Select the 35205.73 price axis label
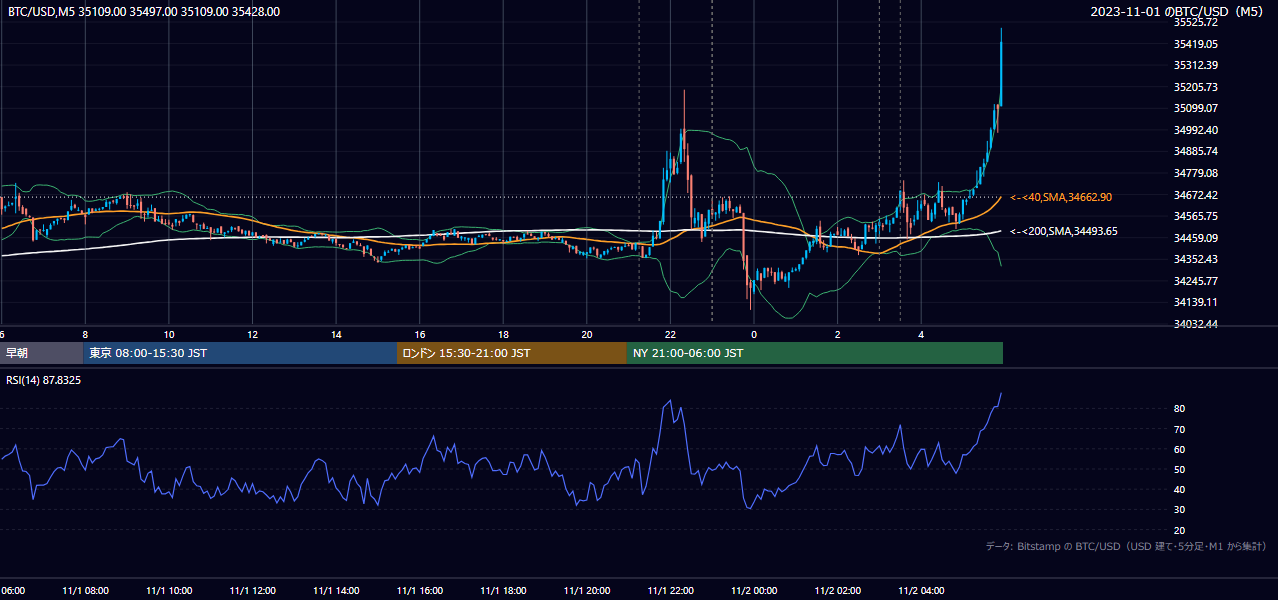This screenshot has height=600, width=1278. (x=1196, y=87)
